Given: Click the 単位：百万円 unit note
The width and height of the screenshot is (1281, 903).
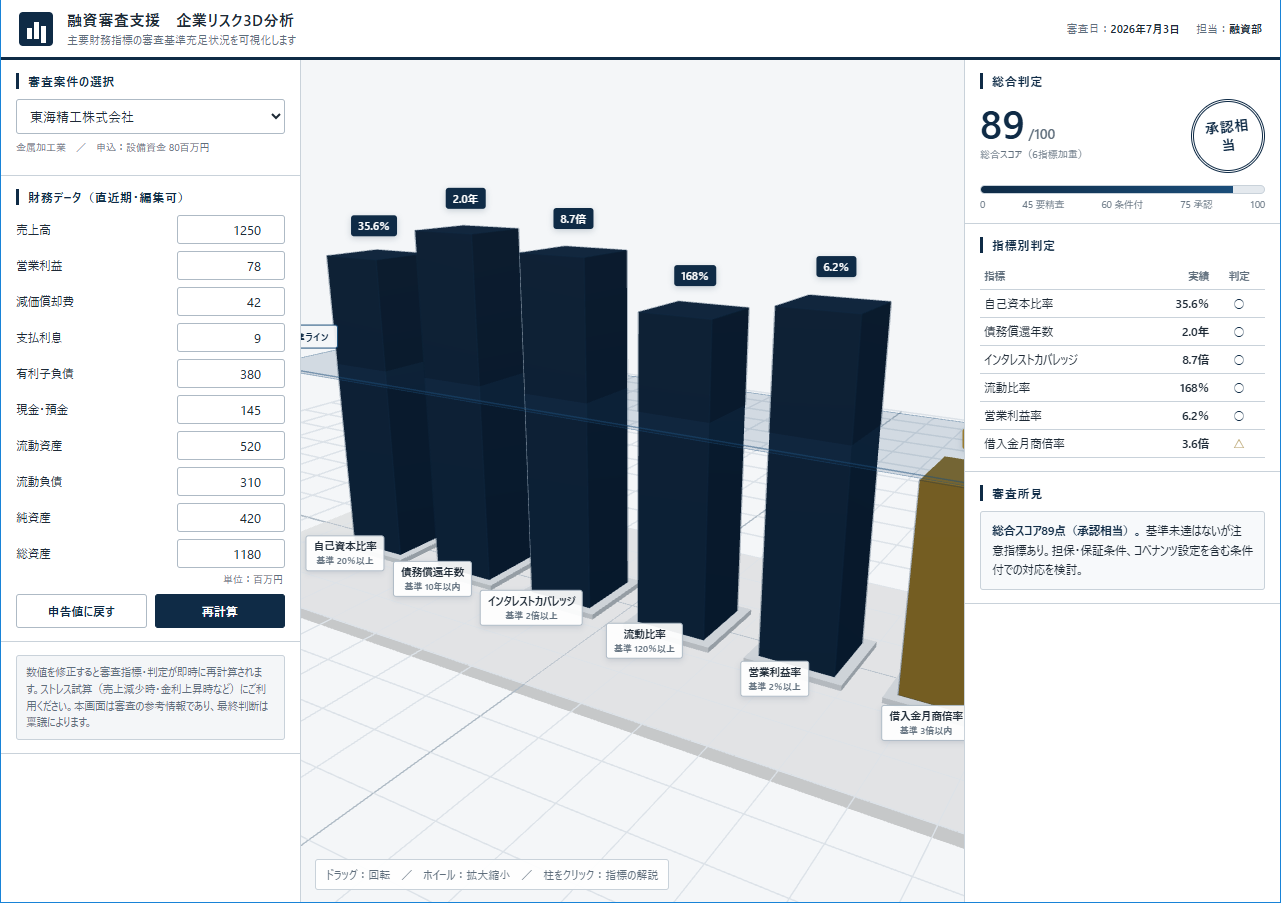Looking at the screenshot, I should click(253, 579).
